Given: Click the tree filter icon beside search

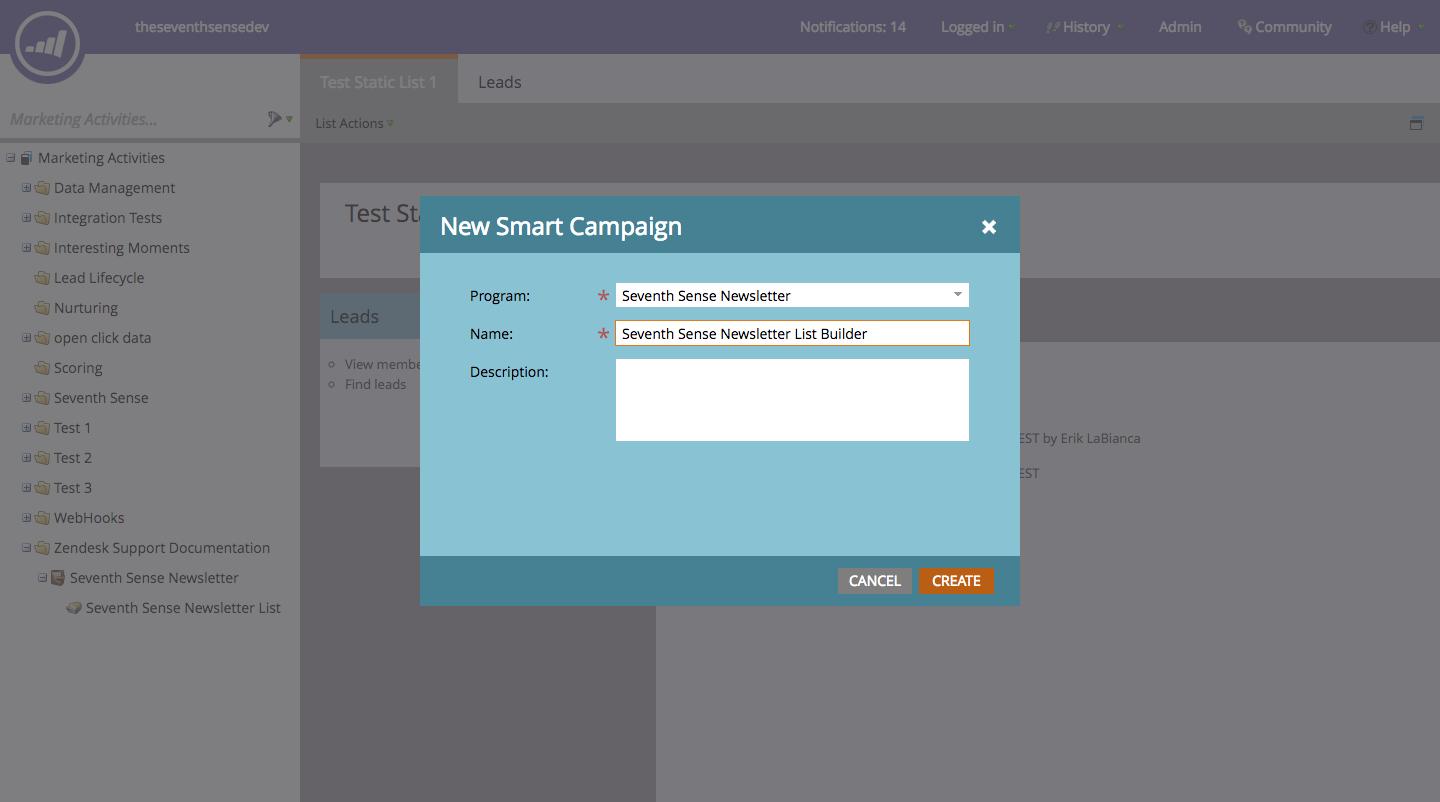Looking at the screenshot, I should pos(276,119).
